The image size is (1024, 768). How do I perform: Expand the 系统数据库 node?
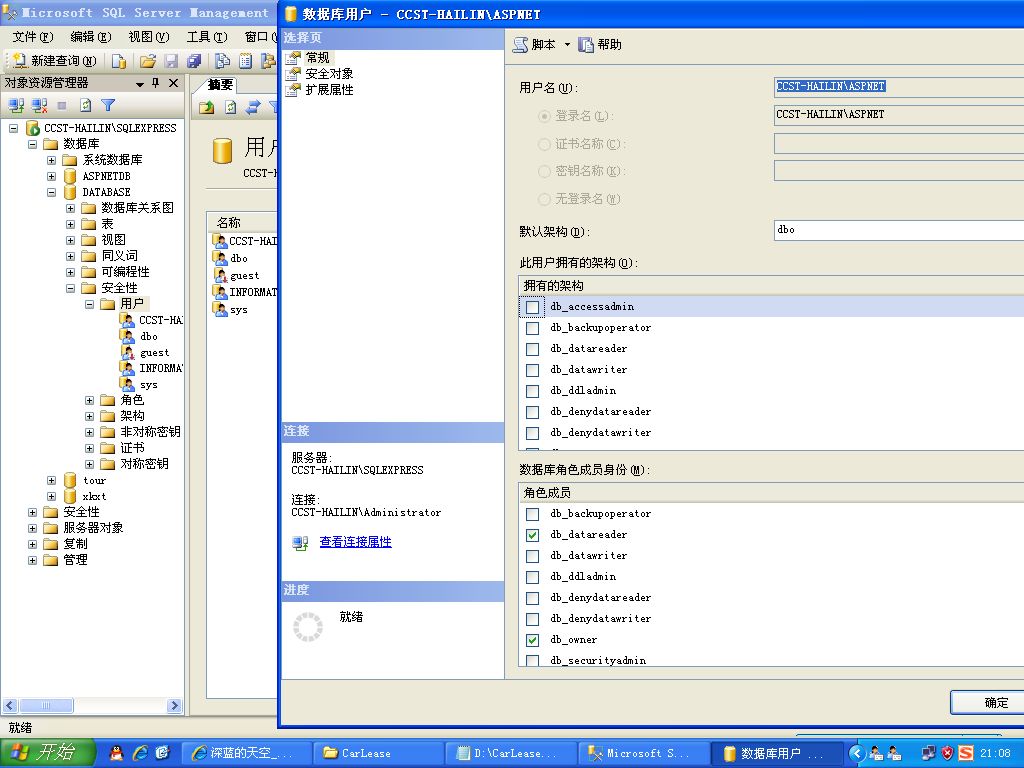pyautogui.click(x=52, y=160)
